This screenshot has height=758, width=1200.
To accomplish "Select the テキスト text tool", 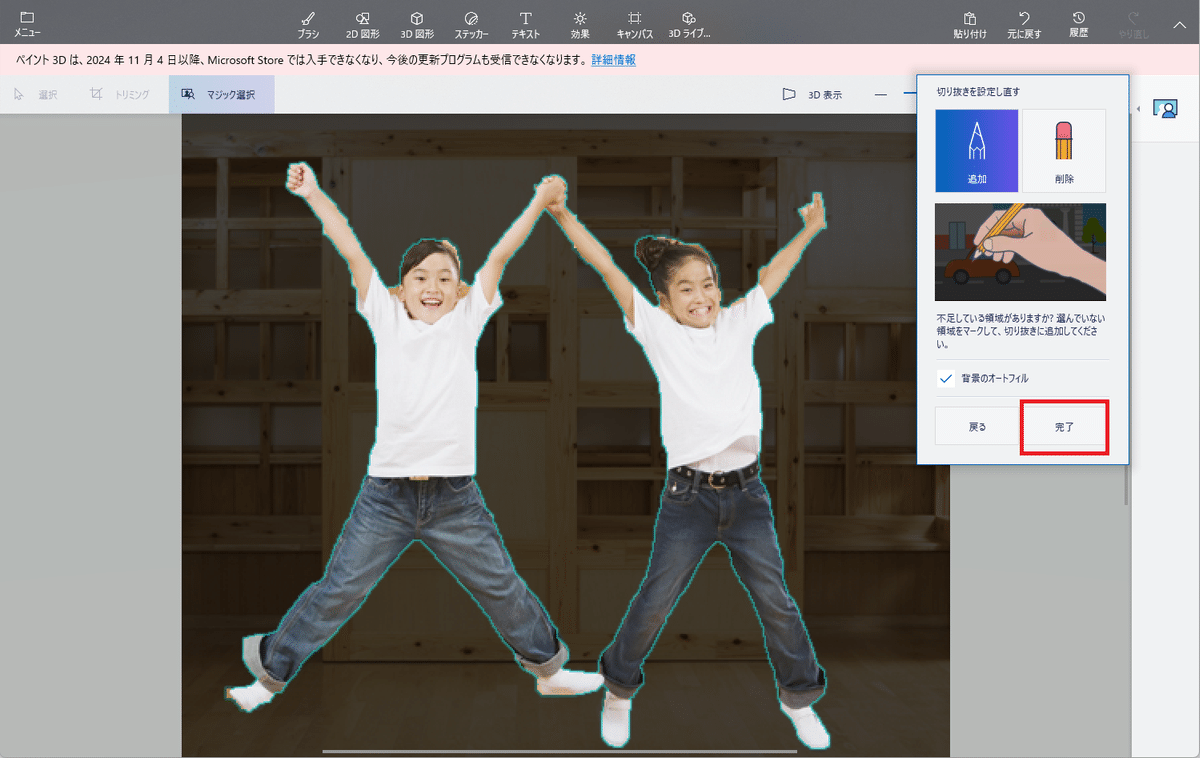I will (x=526, y=24).
